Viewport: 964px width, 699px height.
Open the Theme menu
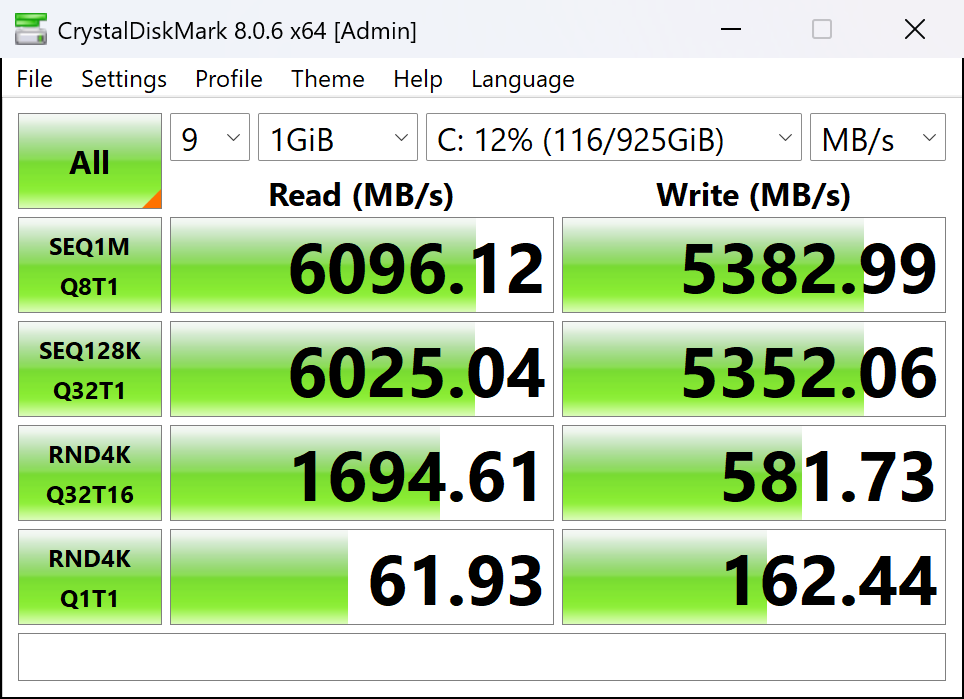(328, 79)
